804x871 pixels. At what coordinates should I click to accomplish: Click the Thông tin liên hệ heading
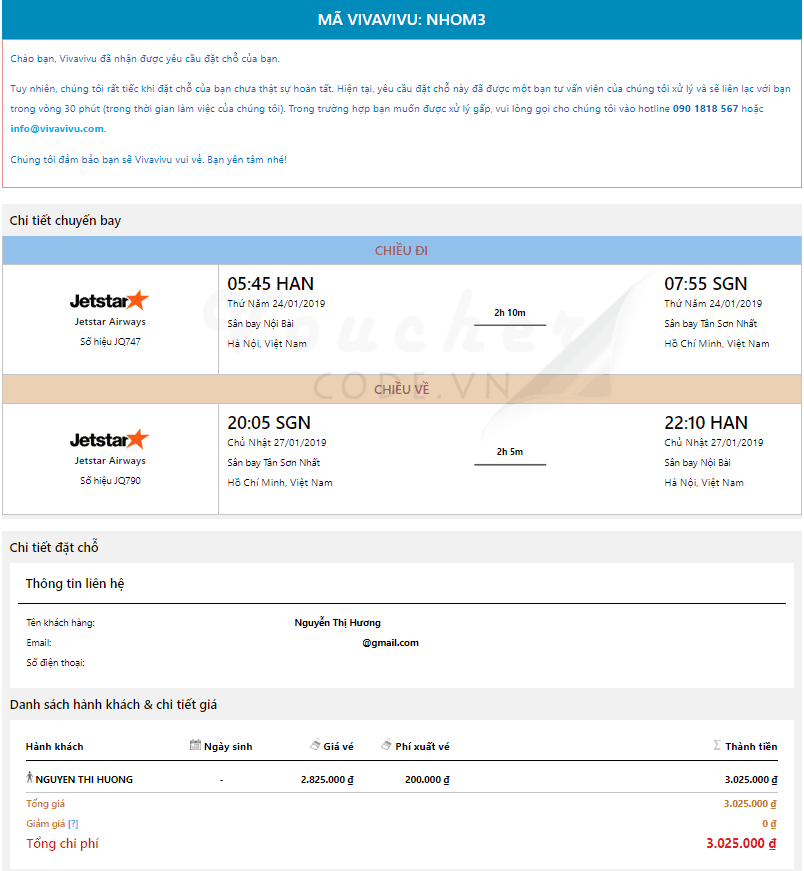pos(75,583)
